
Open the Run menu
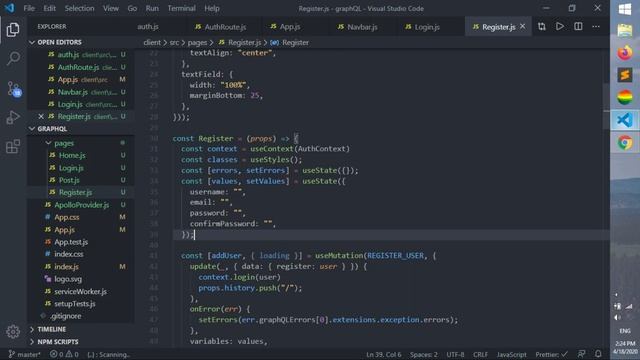pyautogui.click(x=152, y=8)
